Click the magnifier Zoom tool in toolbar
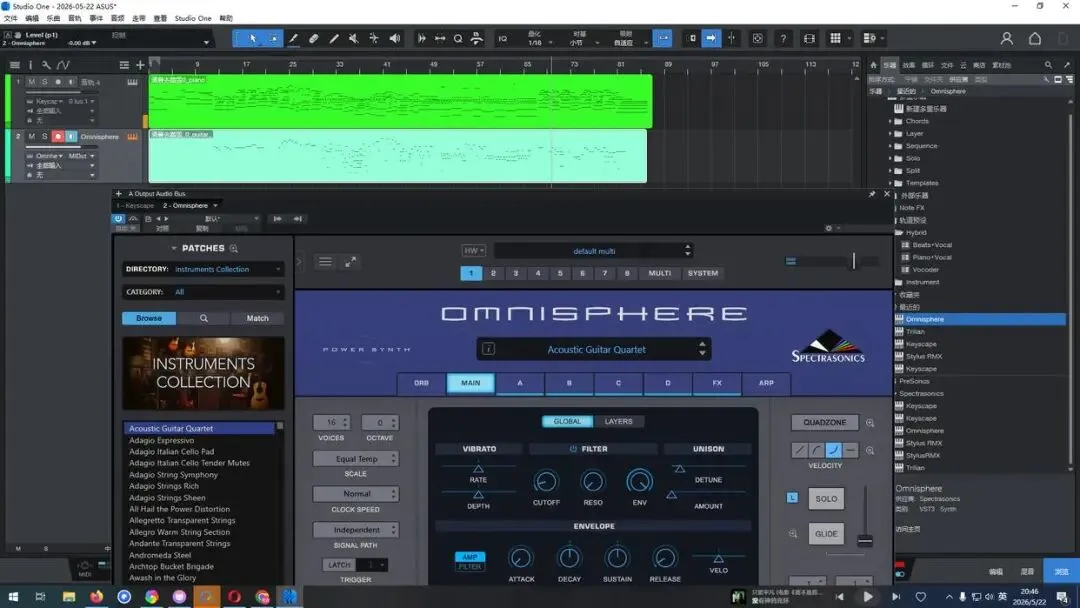Screen dimensions: 1080x608 tap(458, 39)
